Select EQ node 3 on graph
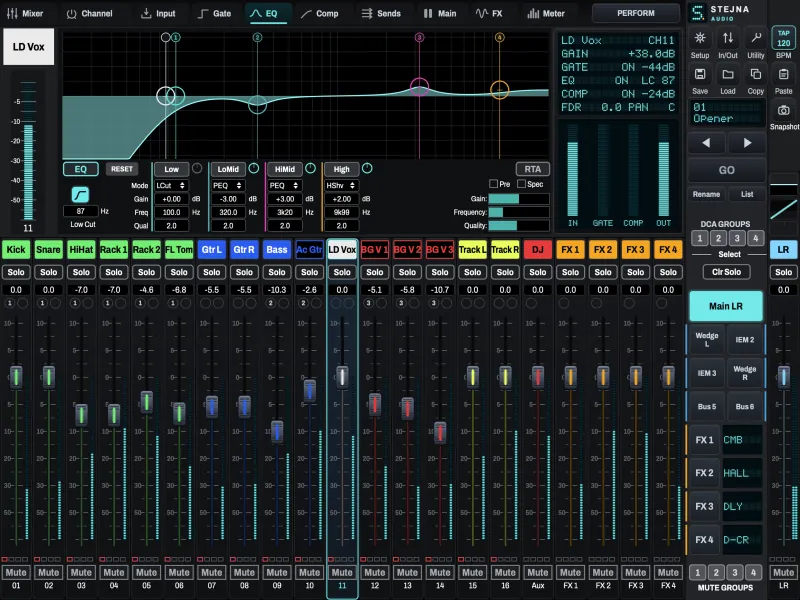This screenshot has height=600, width=800. pos(419,87)
